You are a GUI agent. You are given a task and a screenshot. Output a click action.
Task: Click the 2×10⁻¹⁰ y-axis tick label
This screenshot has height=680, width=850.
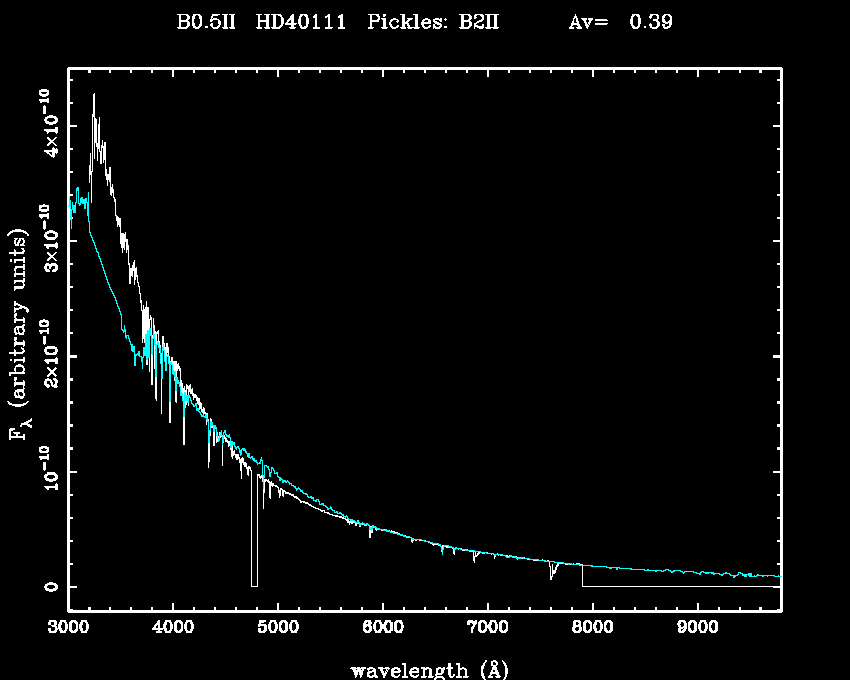coord(47,356)
